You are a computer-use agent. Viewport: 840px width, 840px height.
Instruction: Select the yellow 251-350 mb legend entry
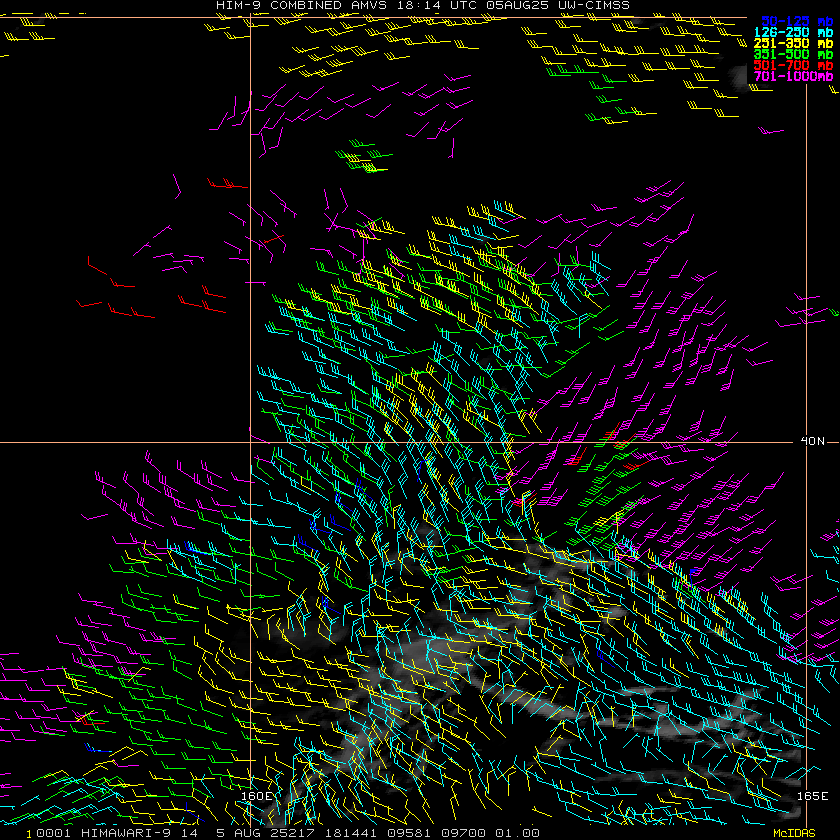point(793,43)
